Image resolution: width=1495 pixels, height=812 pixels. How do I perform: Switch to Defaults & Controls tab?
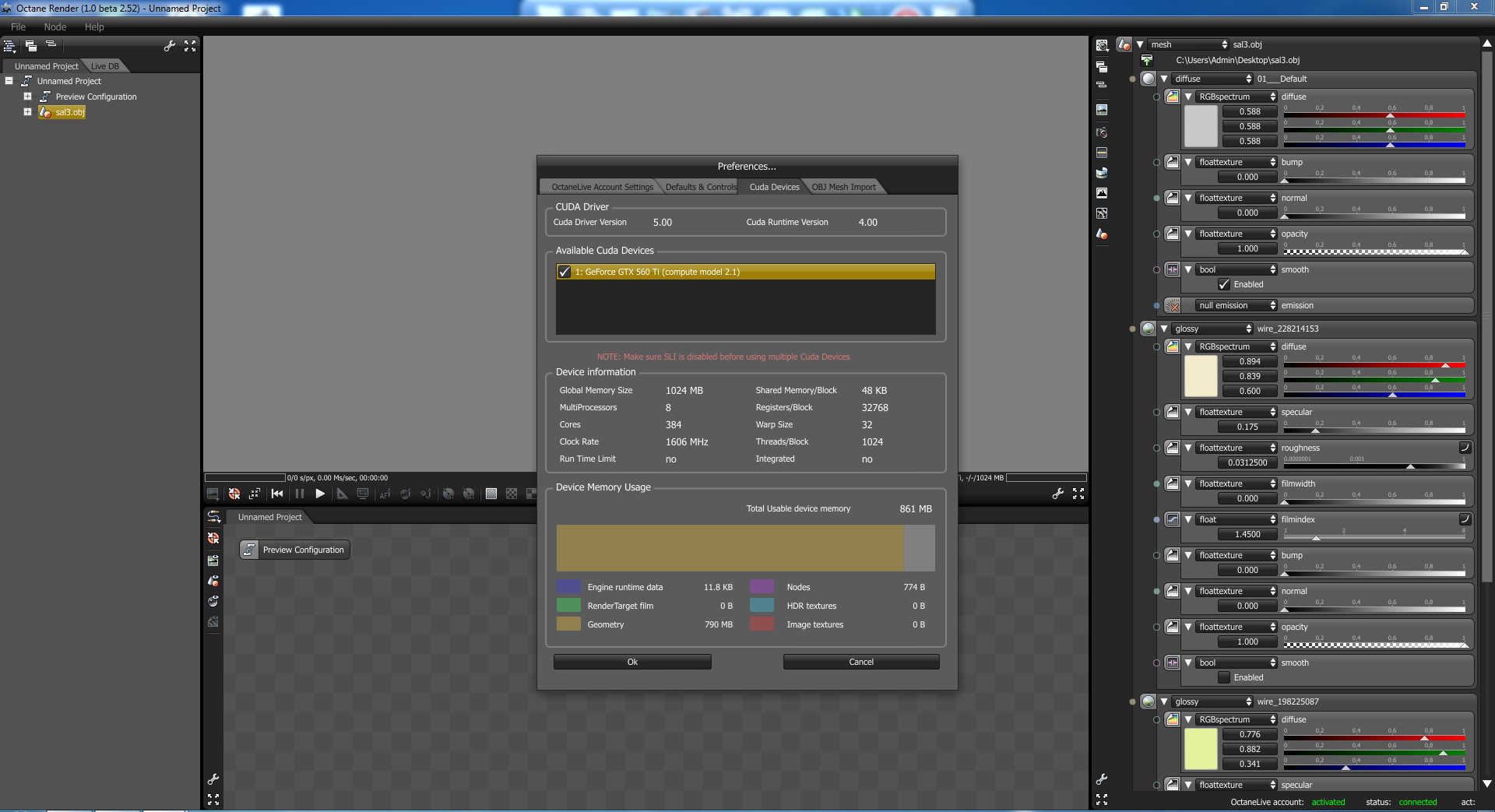701,187
